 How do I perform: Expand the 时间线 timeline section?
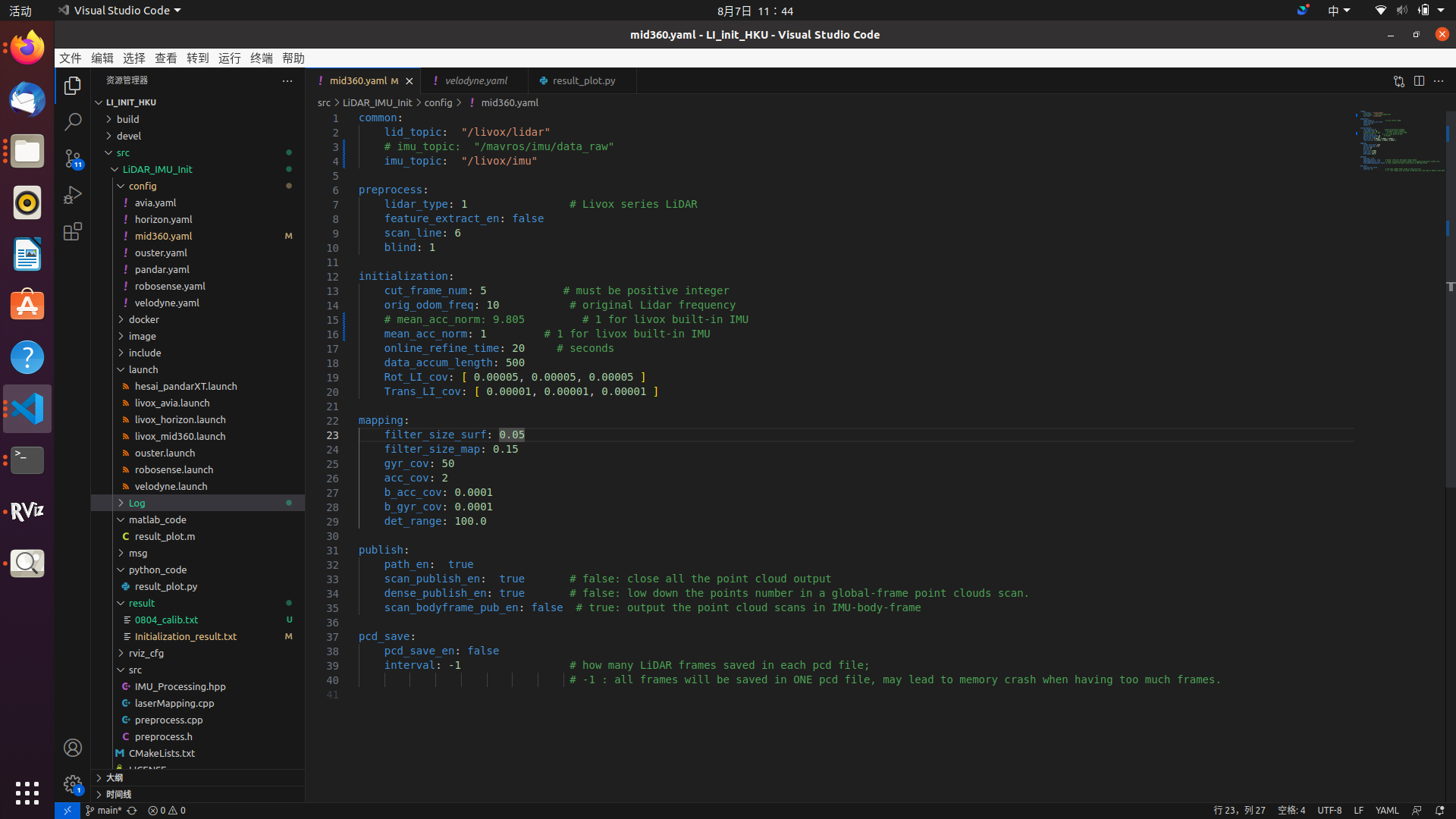(x=118, y=794)
